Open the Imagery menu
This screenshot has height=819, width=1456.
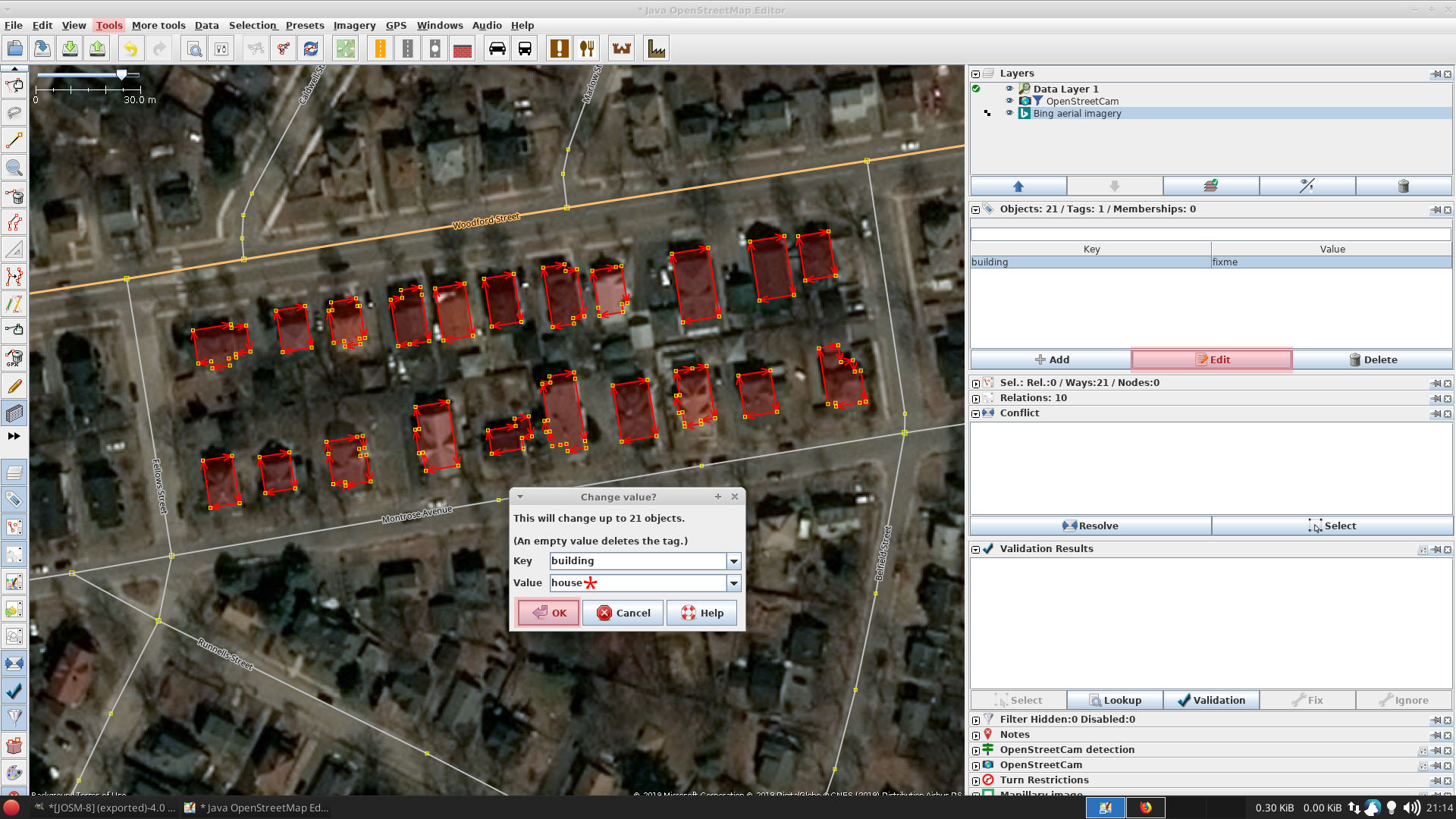(353, 25)
